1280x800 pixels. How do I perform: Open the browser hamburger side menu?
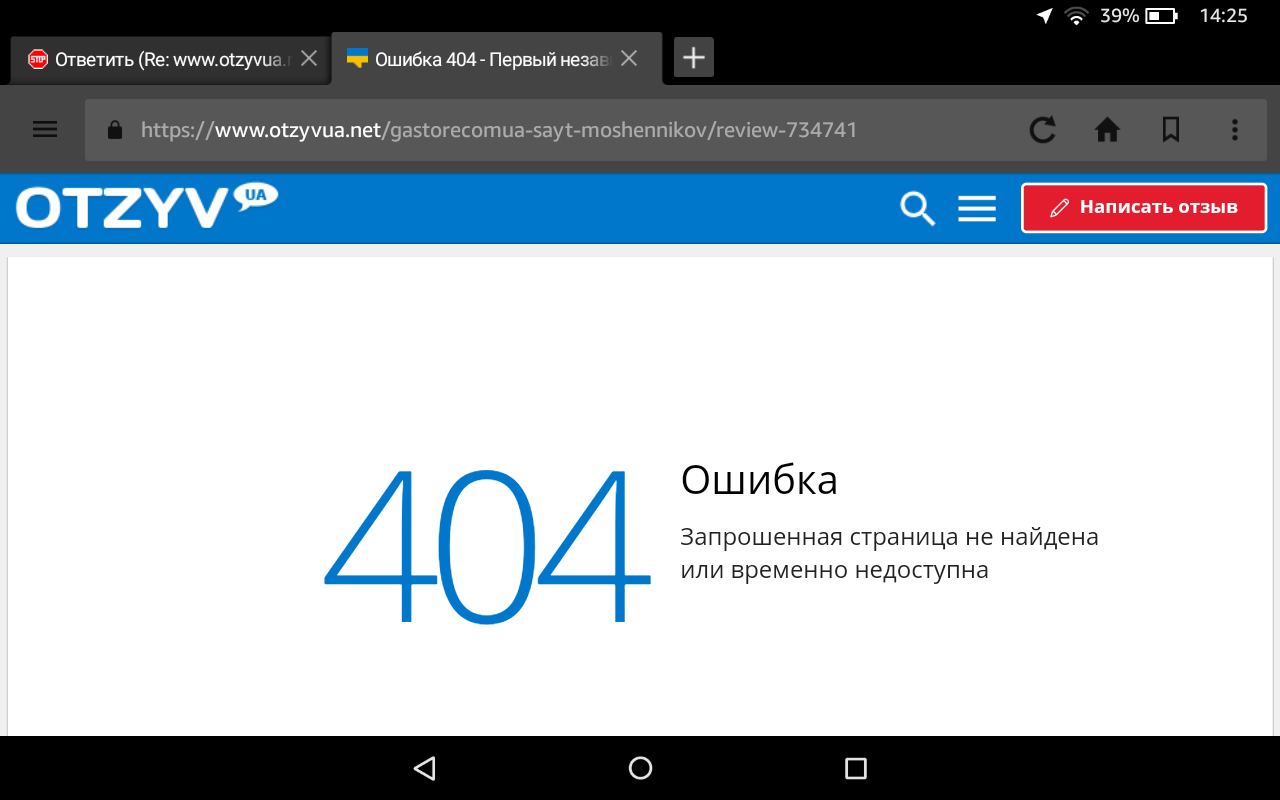pyautogui.click(x=45, y=130)
